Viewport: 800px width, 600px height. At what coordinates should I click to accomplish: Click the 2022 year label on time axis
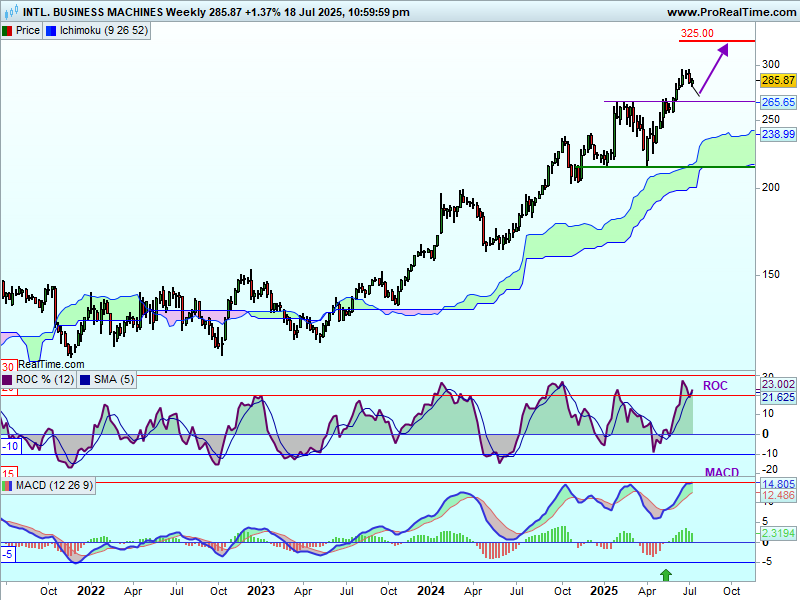[x=91, y=591]
